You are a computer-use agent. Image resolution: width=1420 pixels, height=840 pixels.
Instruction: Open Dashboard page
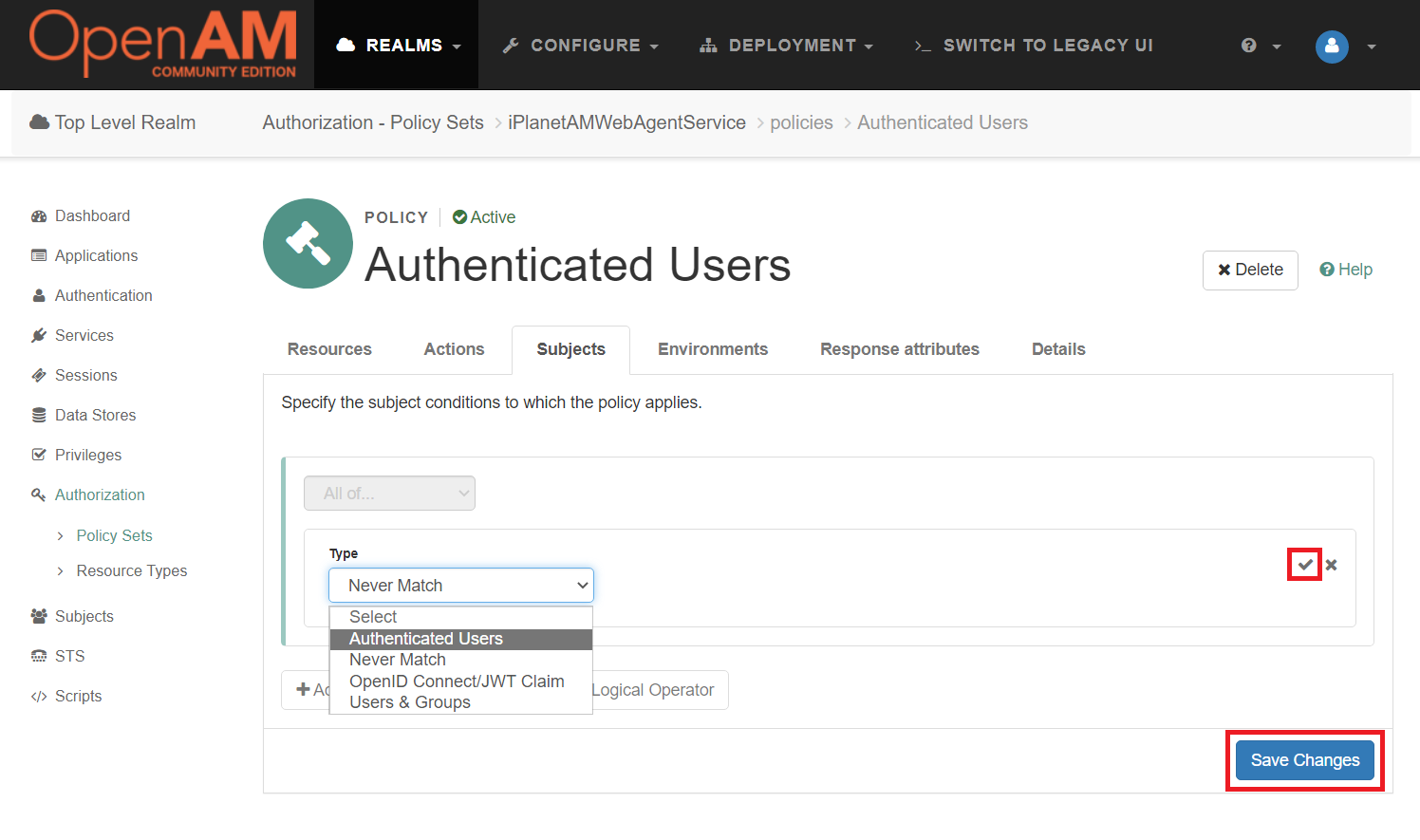tap(92, 215)
